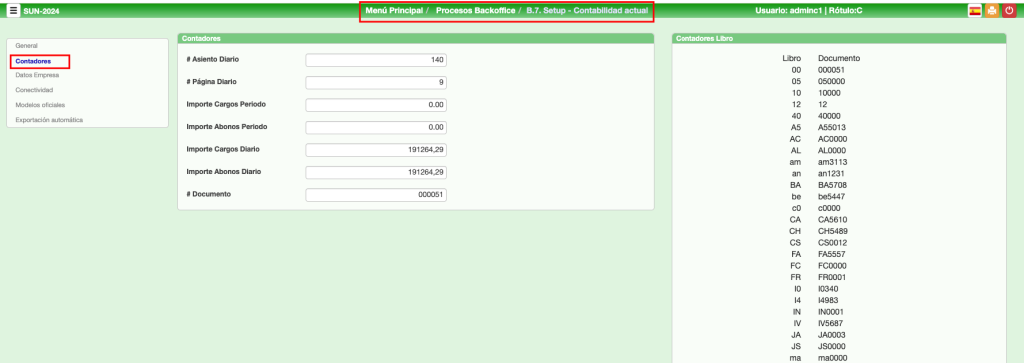Click the Usuario: adminc1 | Rótulo:C text
The image size is (1024, 363).
pos(807,11)
